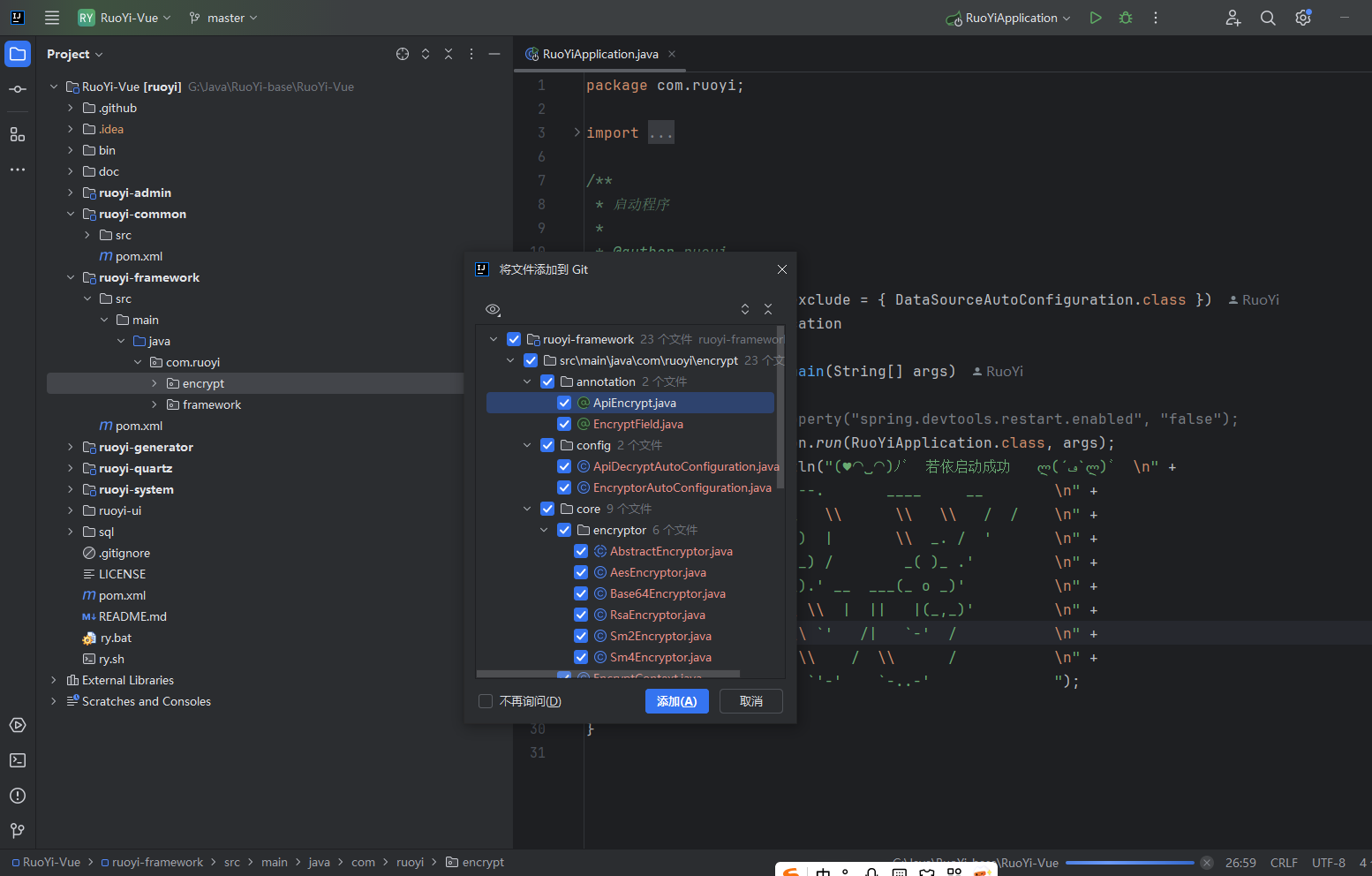
Task: Uncheck ApiEncrypt.java checkbox
Action: click(x=564, y=403)
